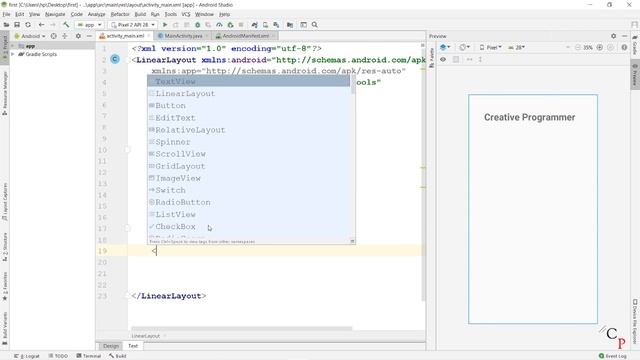The width and height of the screenshot is (640, 360).
Task: Open Project Structure icon in toolbar
Action: tap(290, 25)
